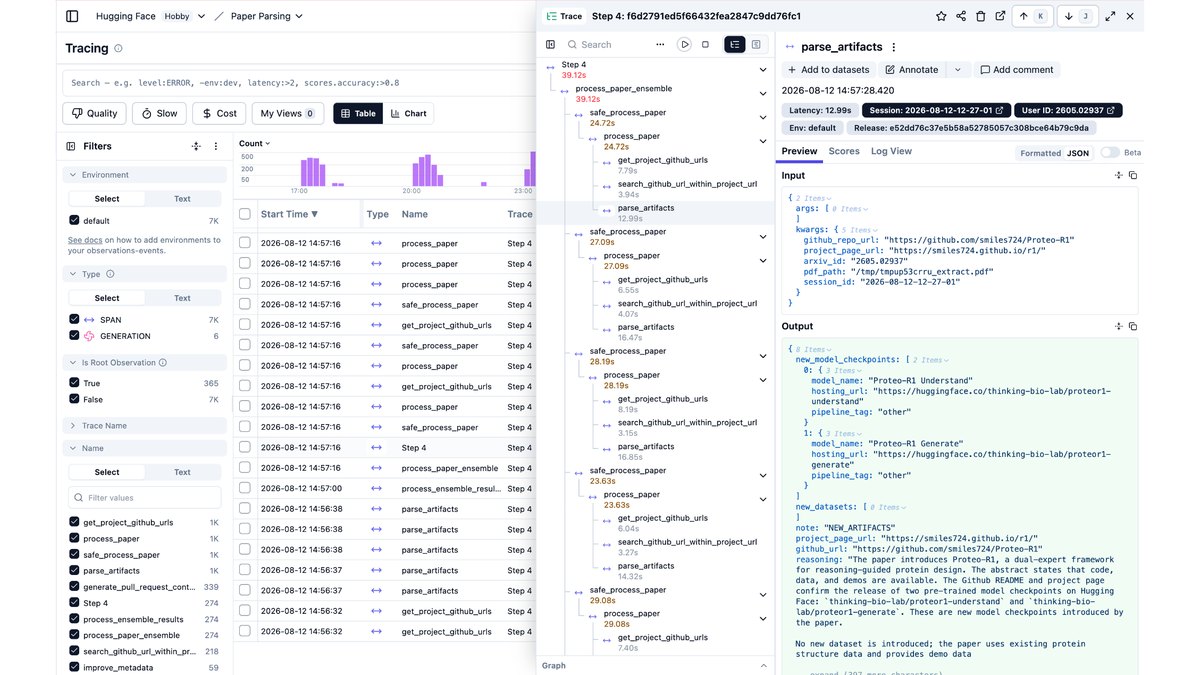Uncheck the default environment checkbox

pyautogui.click(x=74, y=220)
